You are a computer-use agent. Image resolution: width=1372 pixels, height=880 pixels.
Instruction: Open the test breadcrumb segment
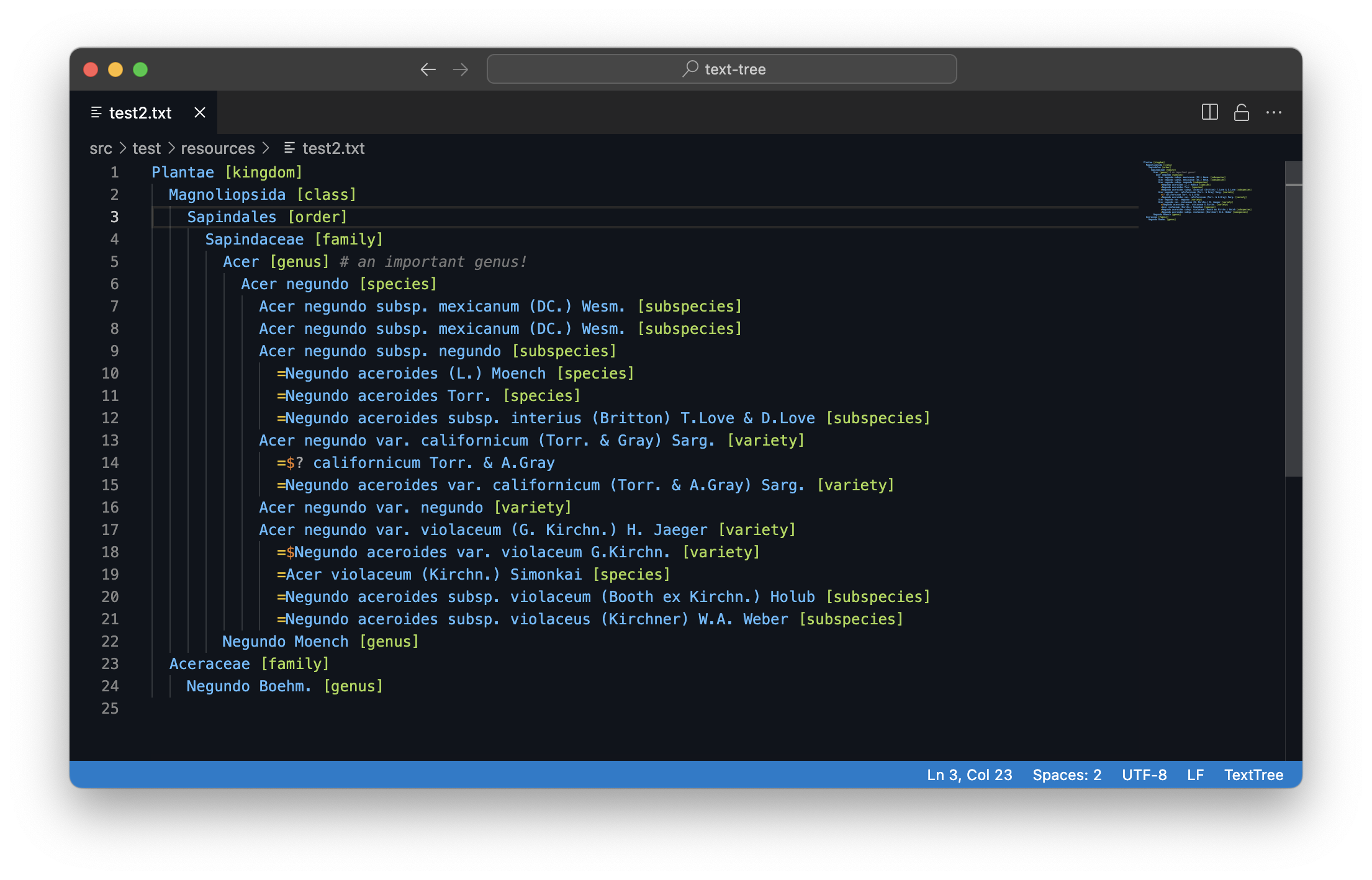point(147,148)
